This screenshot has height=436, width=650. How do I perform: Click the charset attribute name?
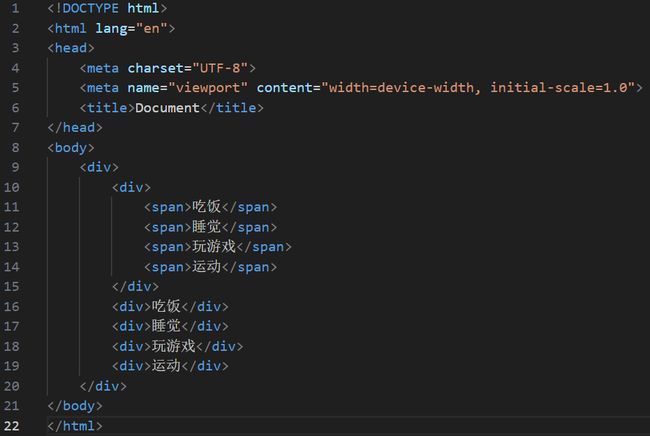pyautogui.click(x=155, y=68)
